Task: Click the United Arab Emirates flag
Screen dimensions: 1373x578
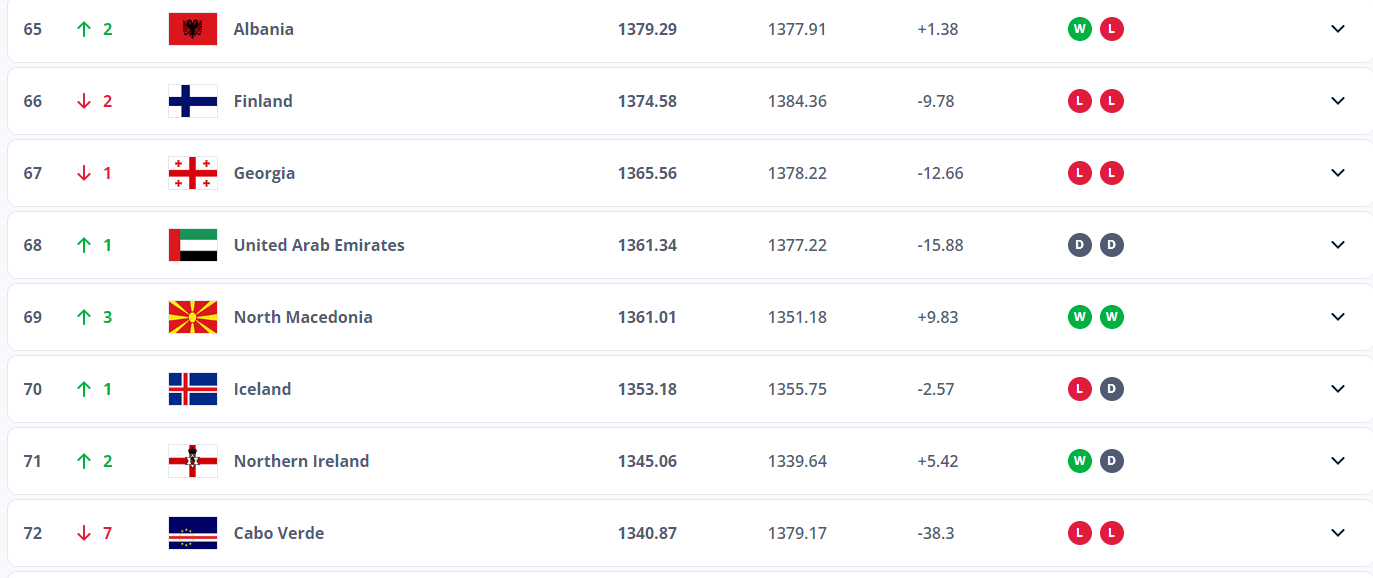Action: click(x=193, y=245)
